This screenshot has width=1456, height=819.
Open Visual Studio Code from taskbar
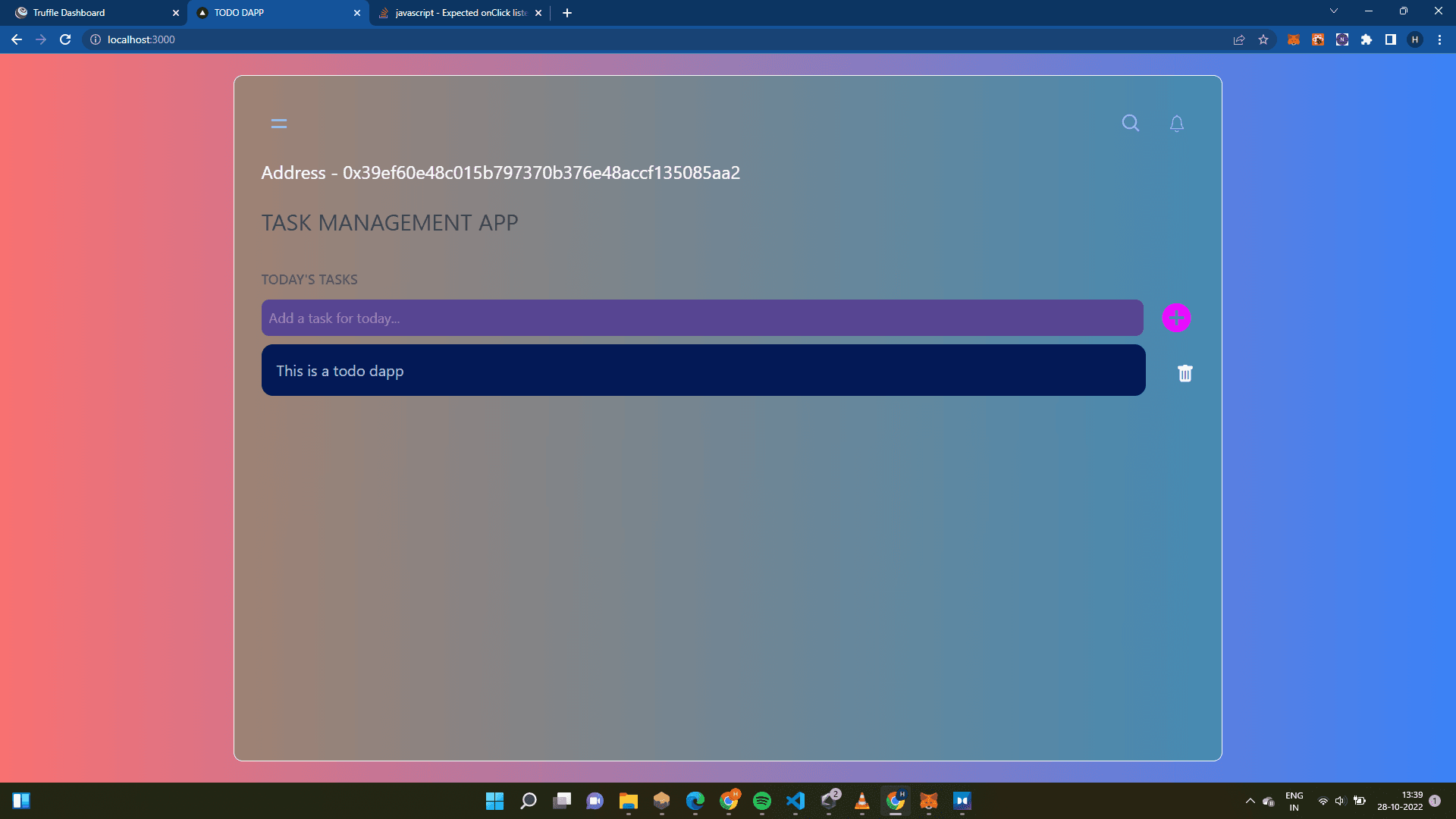(795, 801)
